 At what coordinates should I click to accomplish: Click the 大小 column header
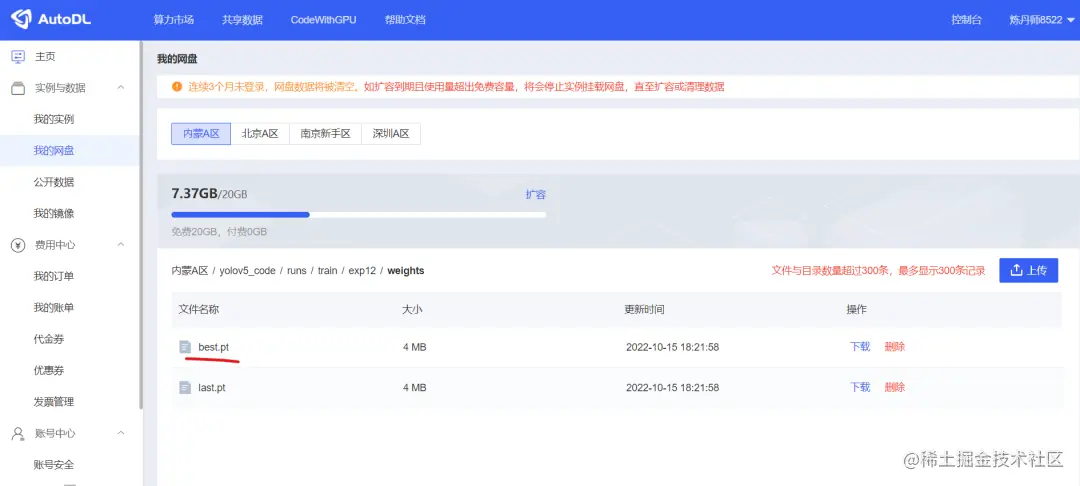[x=412, y=310]
